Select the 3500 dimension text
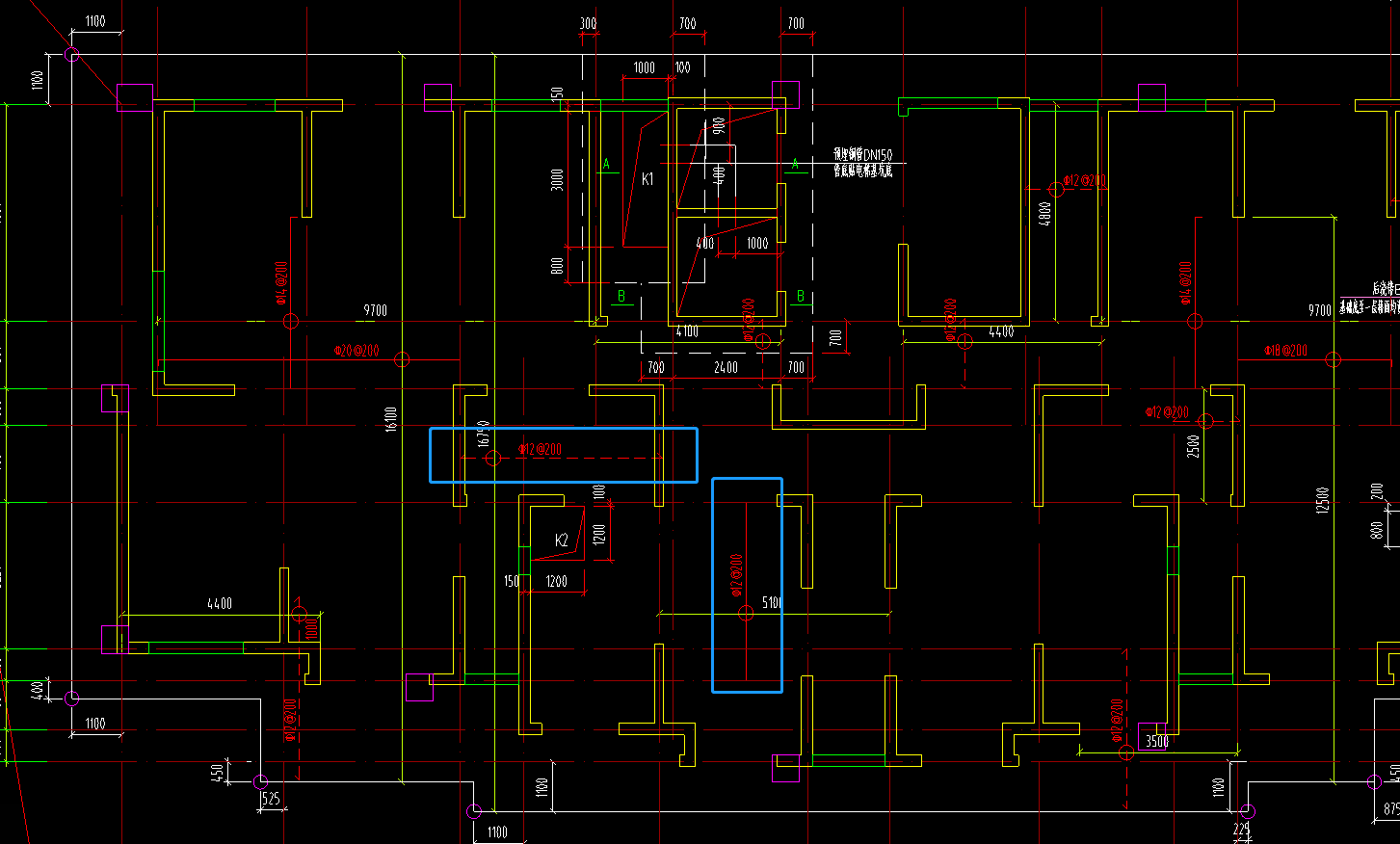 pos(1156,741)
